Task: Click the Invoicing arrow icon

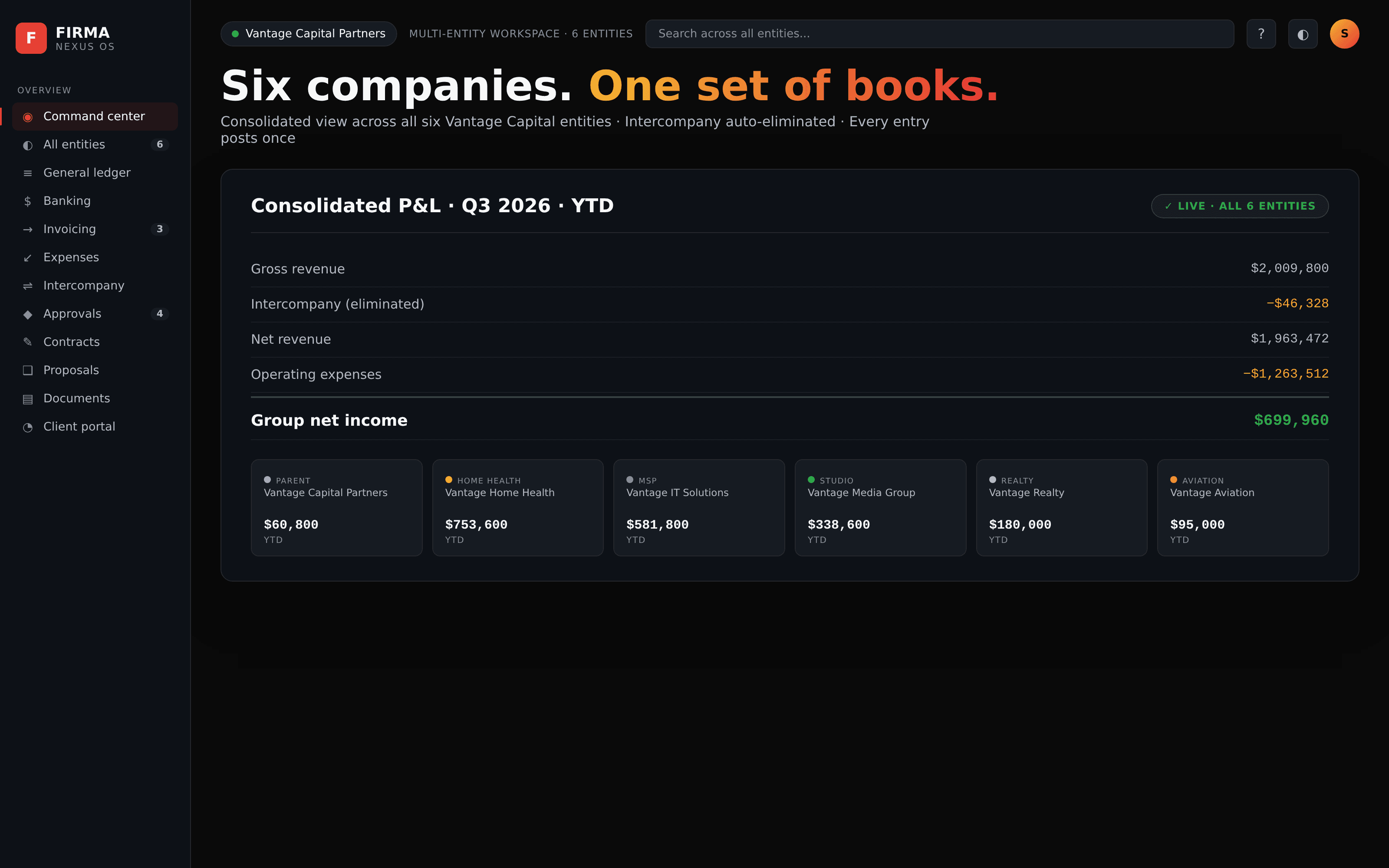Action: pyautogui.click(x=27, y=230)
